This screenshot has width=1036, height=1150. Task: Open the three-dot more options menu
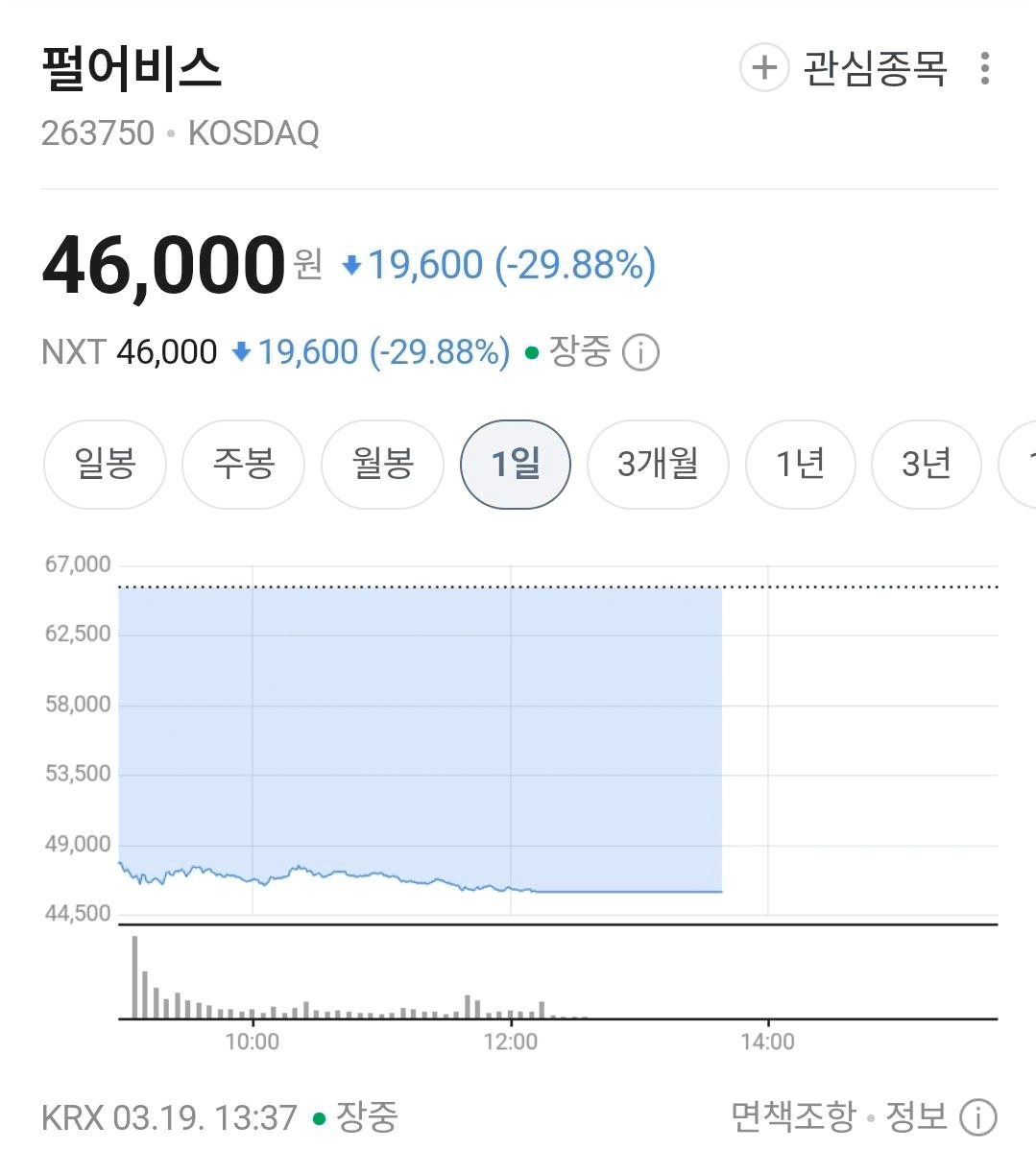pyautogui.click(x=985, y=69)
